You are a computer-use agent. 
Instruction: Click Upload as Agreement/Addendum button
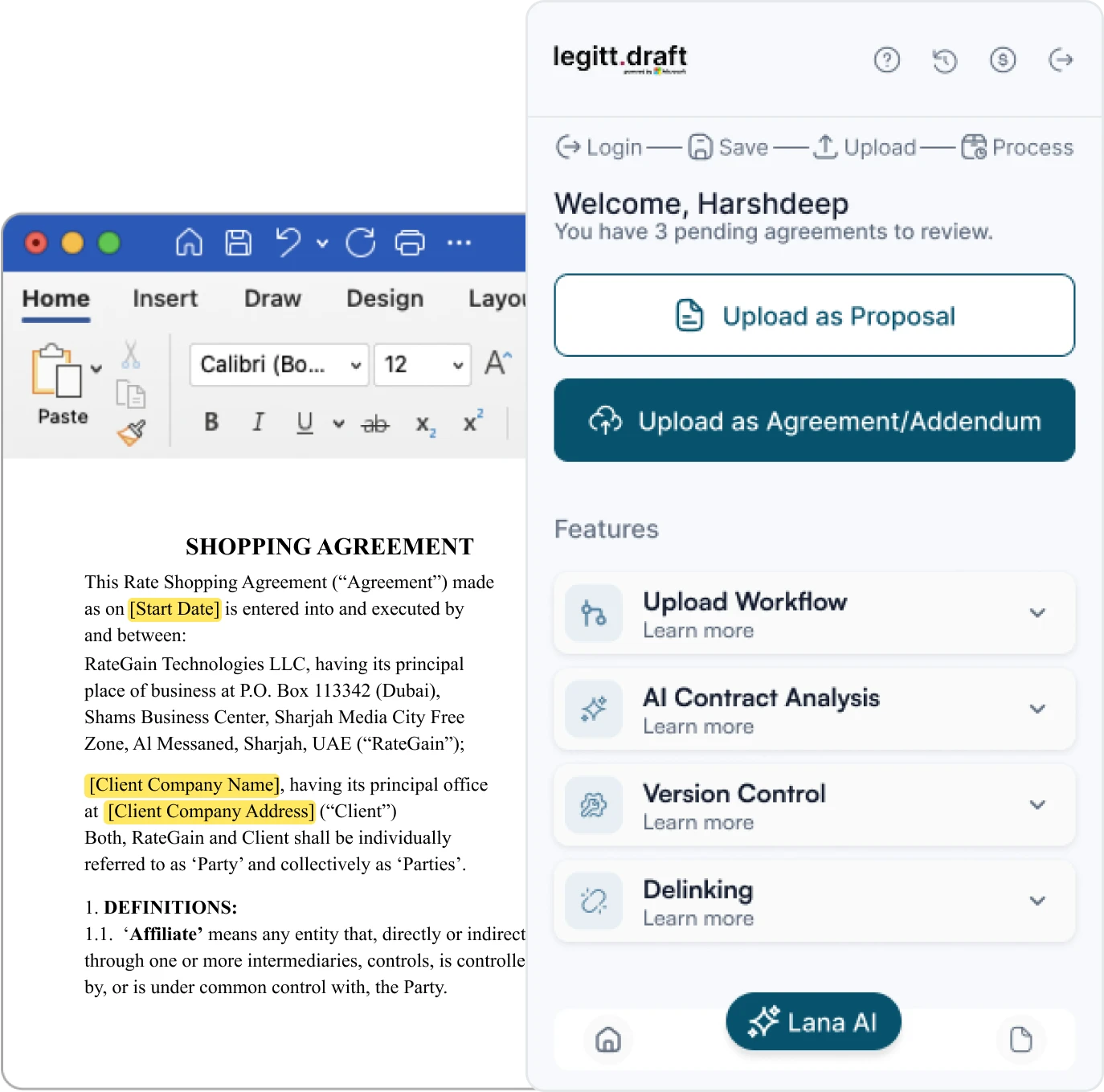(814, 421)
